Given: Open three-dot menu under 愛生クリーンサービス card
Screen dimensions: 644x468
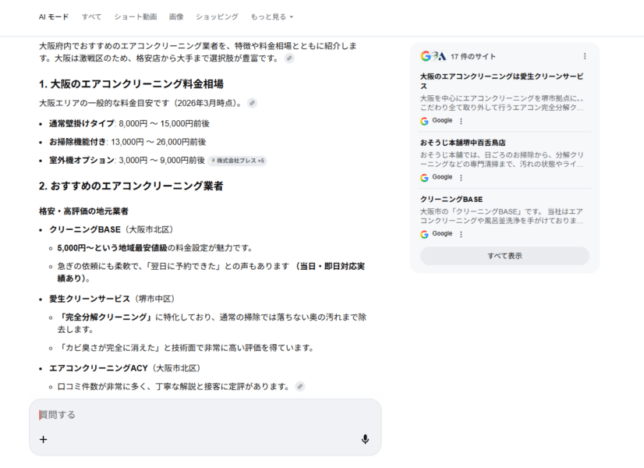Looking at the screenshot, I should coord(461,121).
